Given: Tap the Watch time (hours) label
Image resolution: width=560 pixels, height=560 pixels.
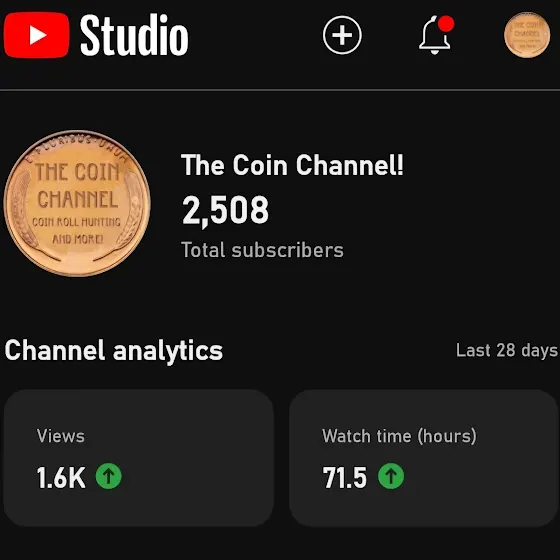Looking at the screenshot, I should (x=399, y=436).
